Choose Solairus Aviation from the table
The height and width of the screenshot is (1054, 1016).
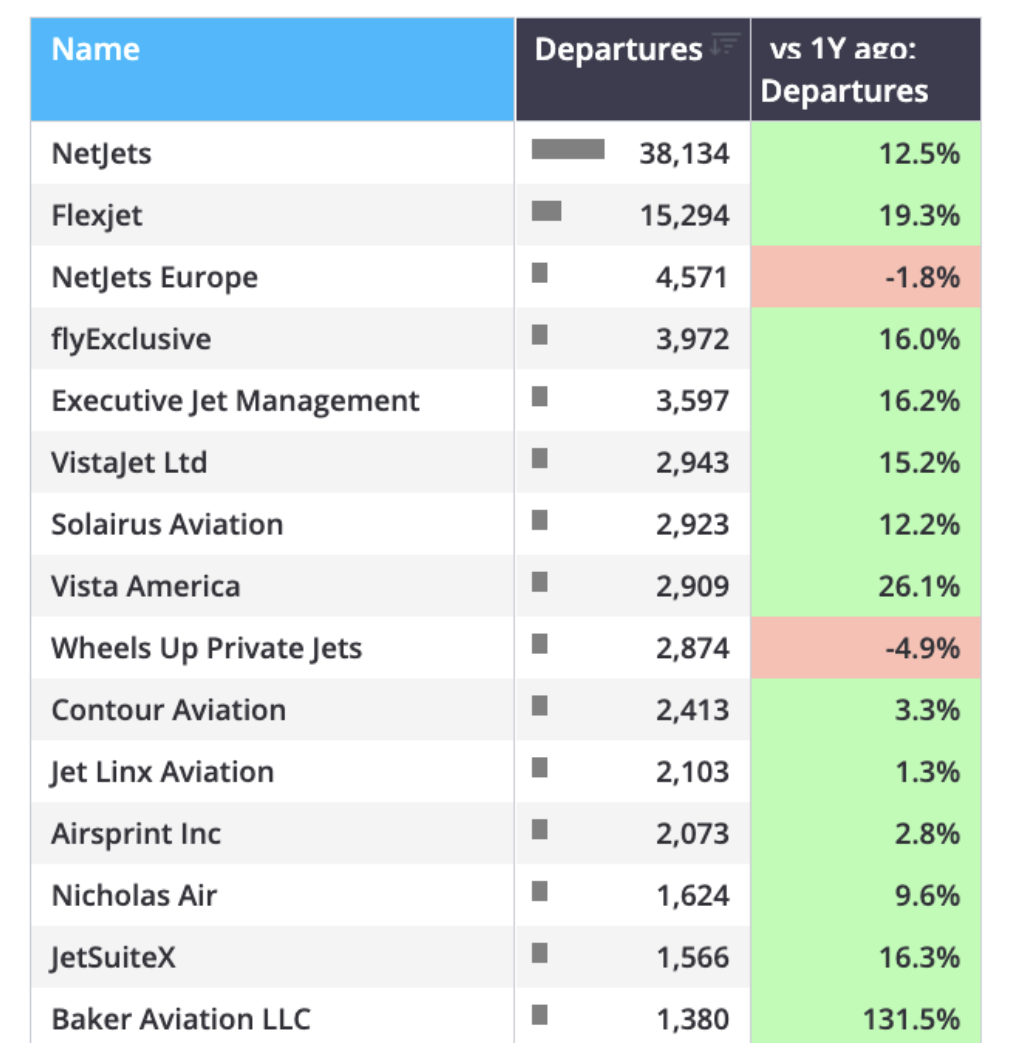[x=167, y=525]
